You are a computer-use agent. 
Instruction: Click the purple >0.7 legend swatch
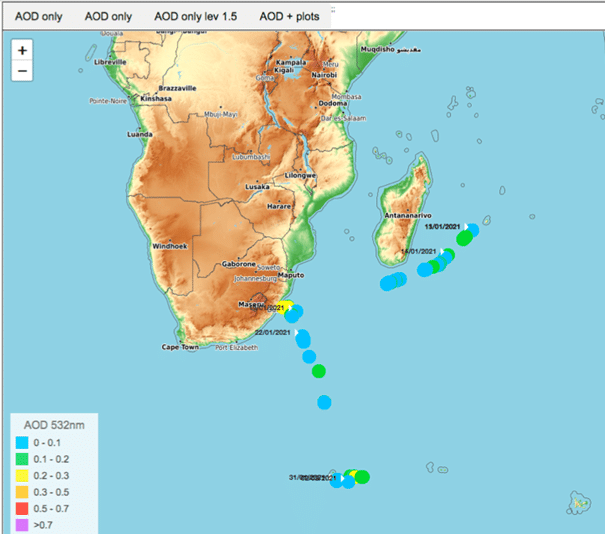click(x=23, y=523)
